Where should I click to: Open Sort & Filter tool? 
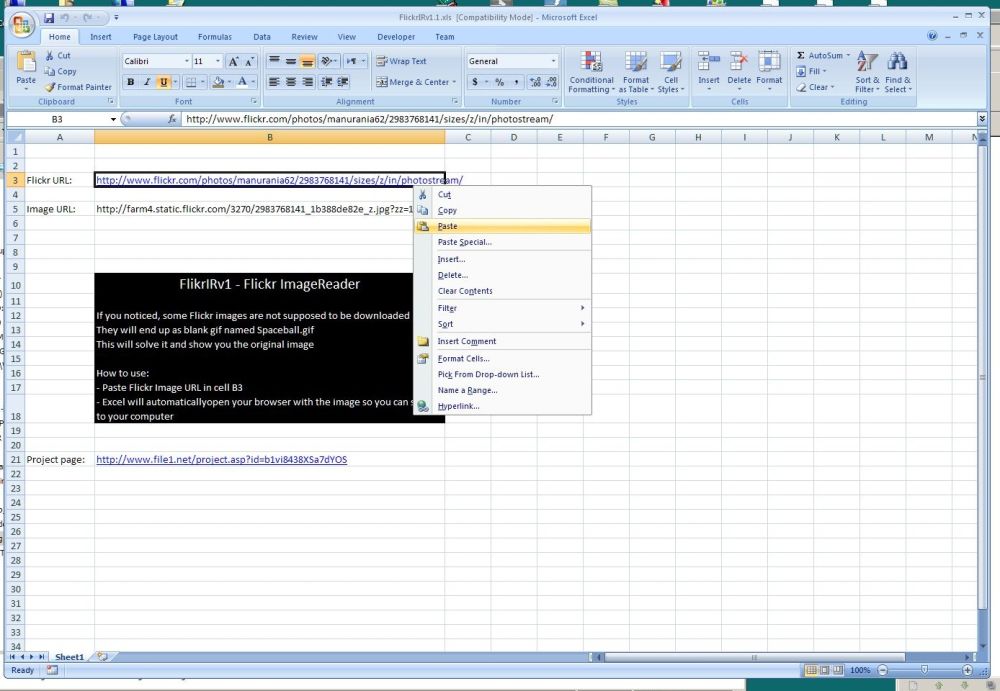[x=867, y=72]
